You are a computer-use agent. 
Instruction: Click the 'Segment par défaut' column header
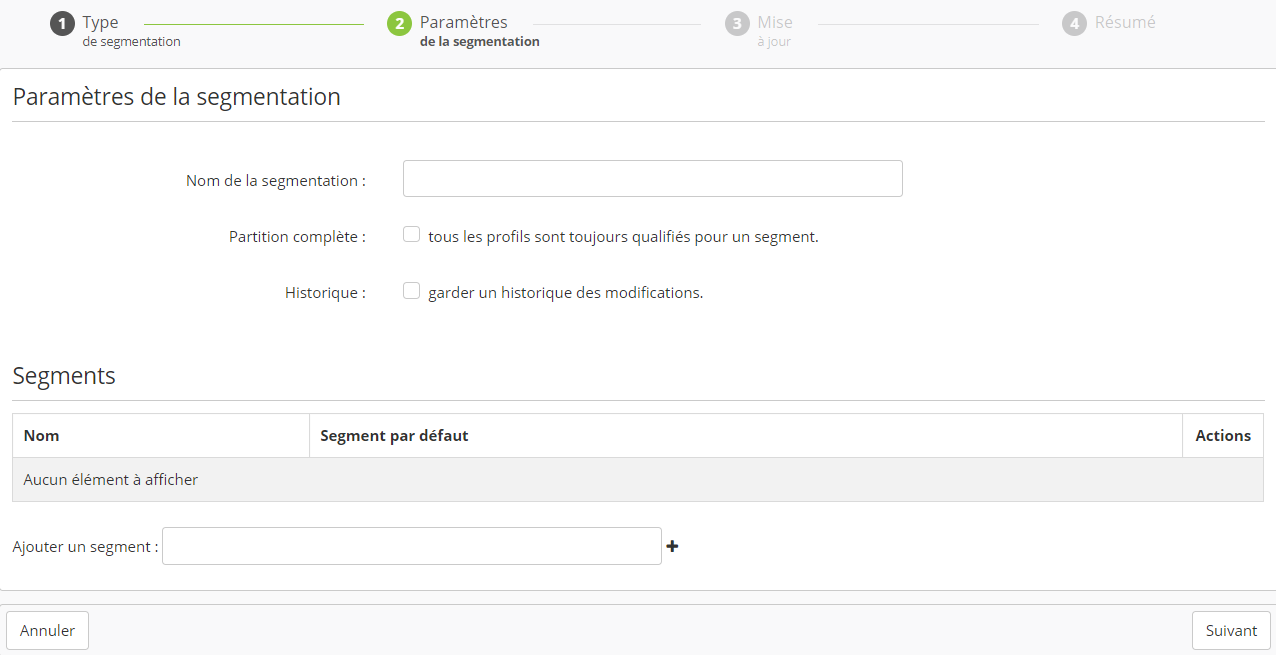(x=394, y=436)
